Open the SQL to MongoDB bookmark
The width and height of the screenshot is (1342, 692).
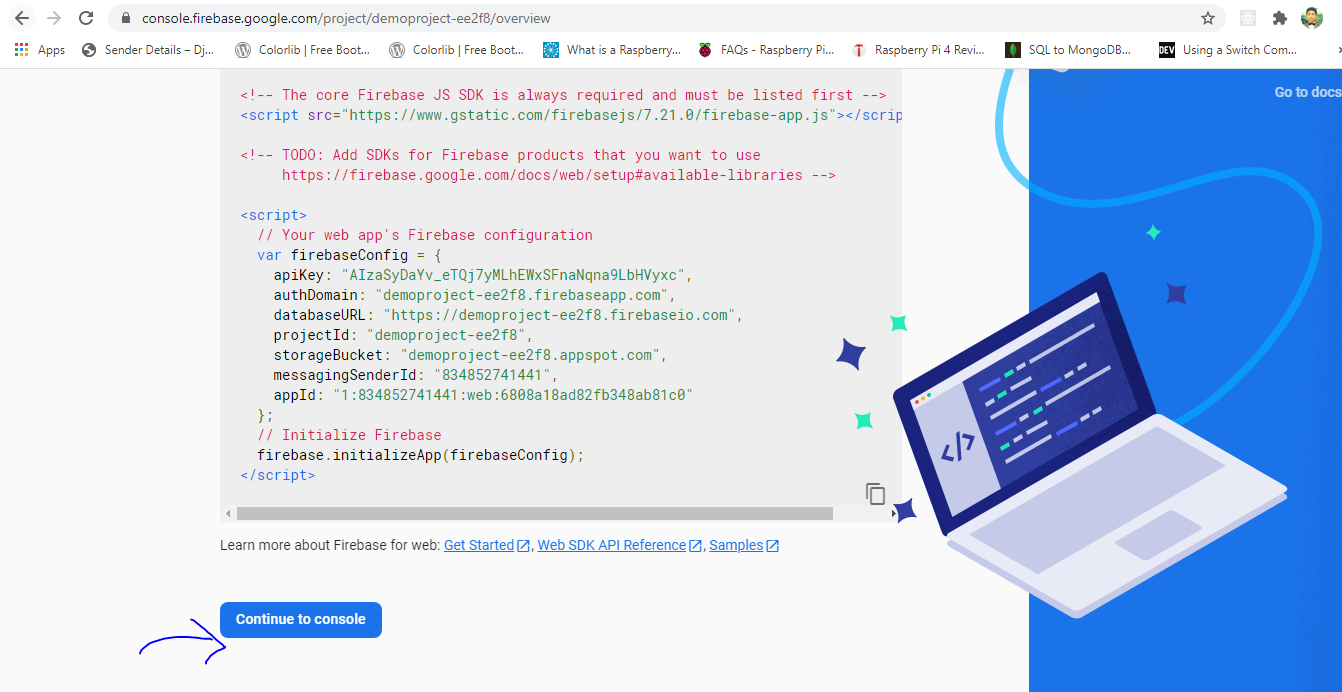pos(1068,50)
